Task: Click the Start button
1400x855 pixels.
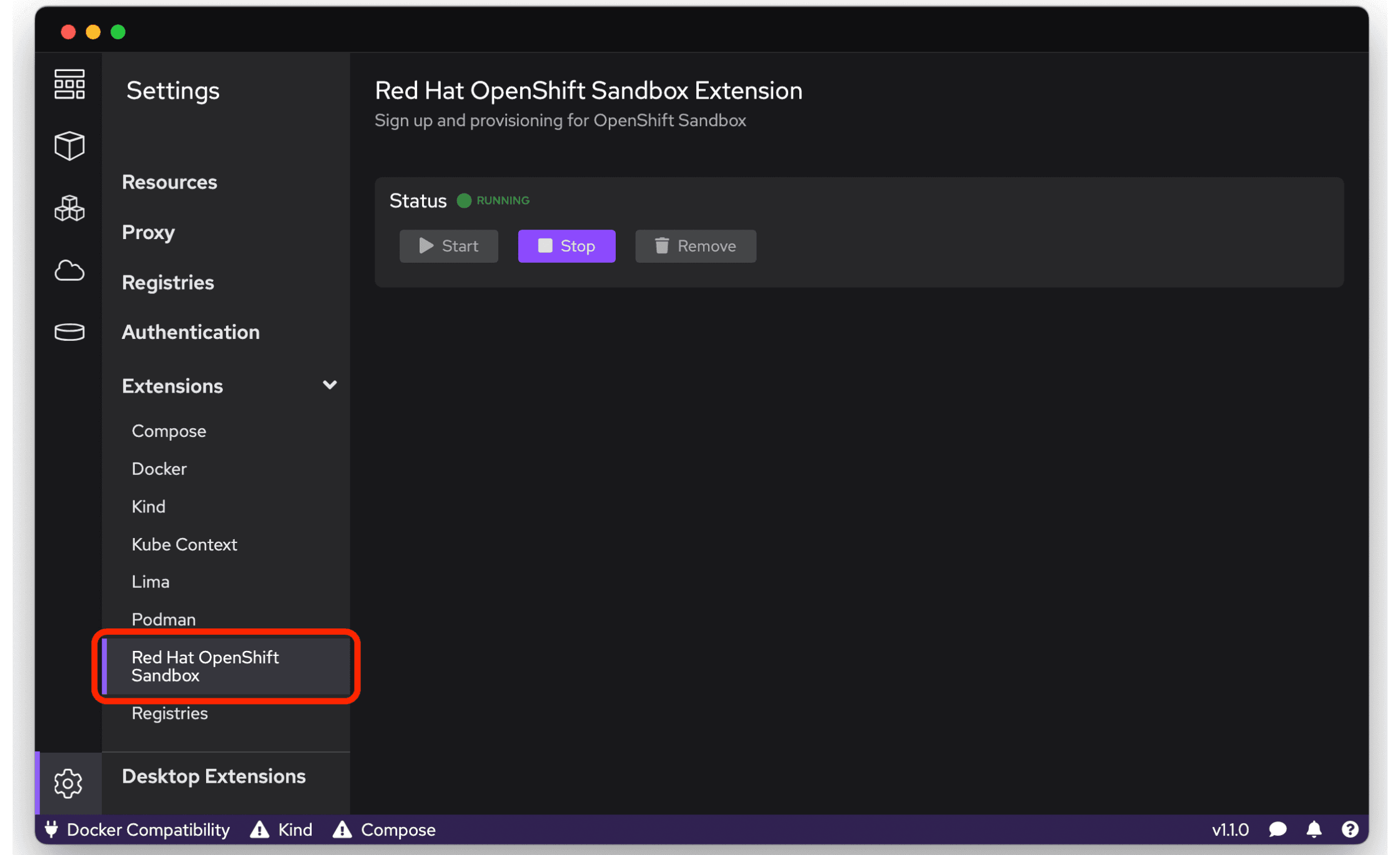Action: pos(449,246)
